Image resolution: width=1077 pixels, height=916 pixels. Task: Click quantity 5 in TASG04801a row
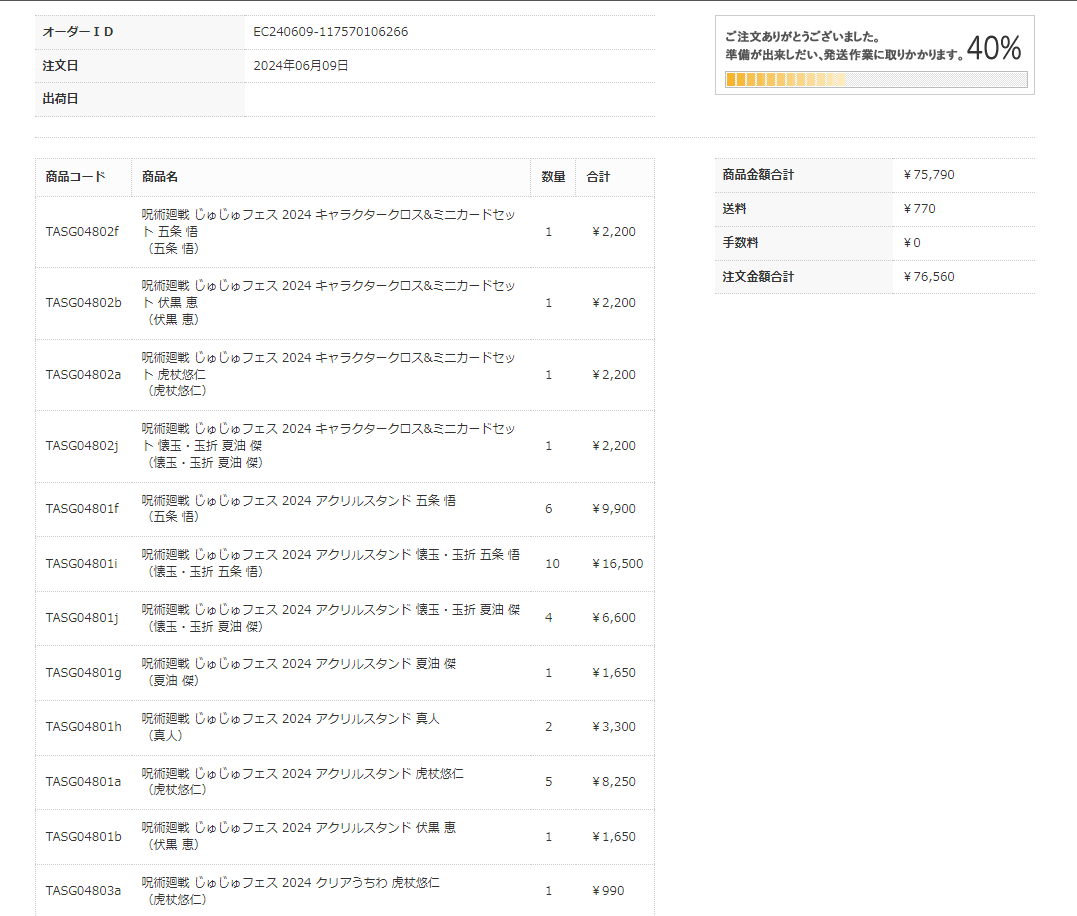(548, 781)
